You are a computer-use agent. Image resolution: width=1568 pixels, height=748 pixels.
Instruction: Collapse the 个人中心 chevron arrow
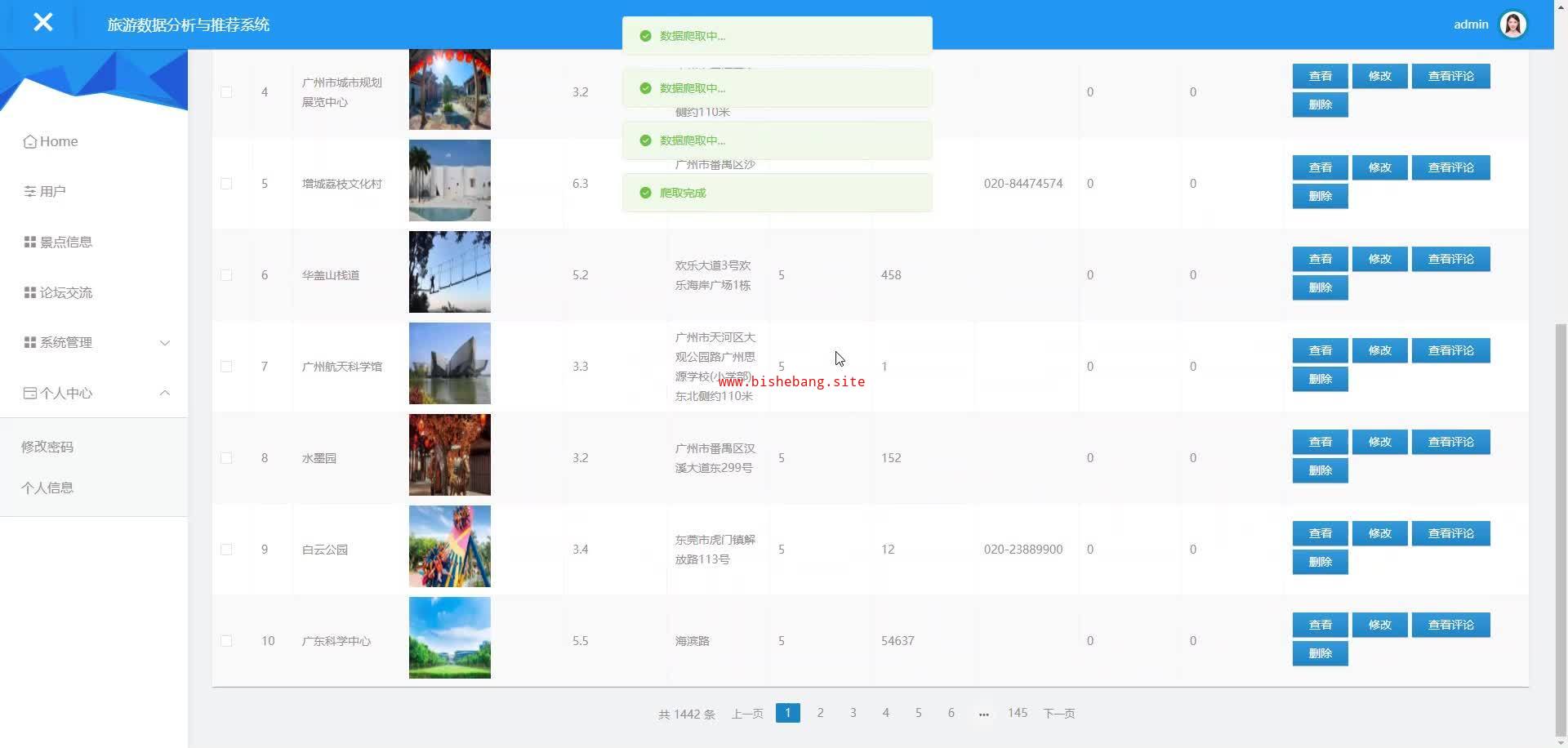[x=165, y=394]
